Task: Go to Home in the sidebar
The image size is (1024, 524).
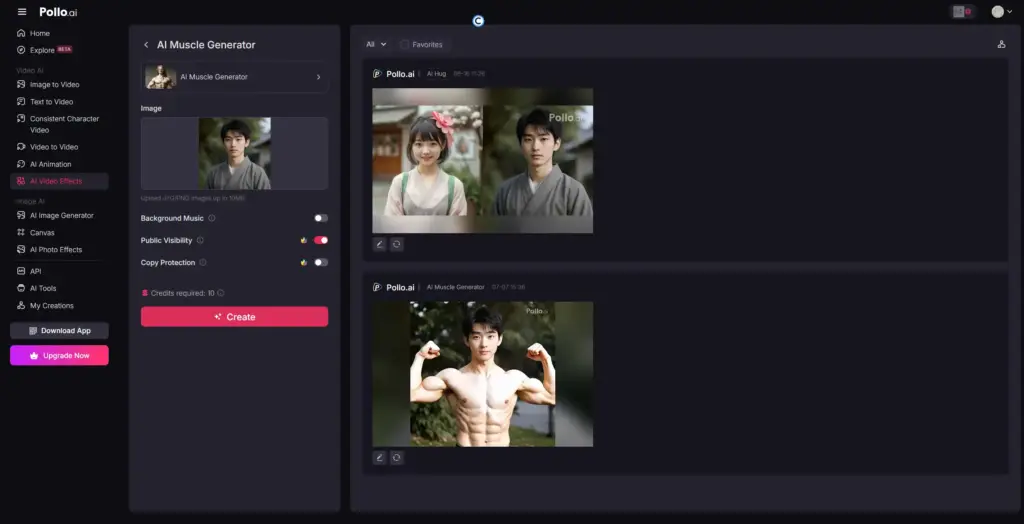Action: pos(39,33)
